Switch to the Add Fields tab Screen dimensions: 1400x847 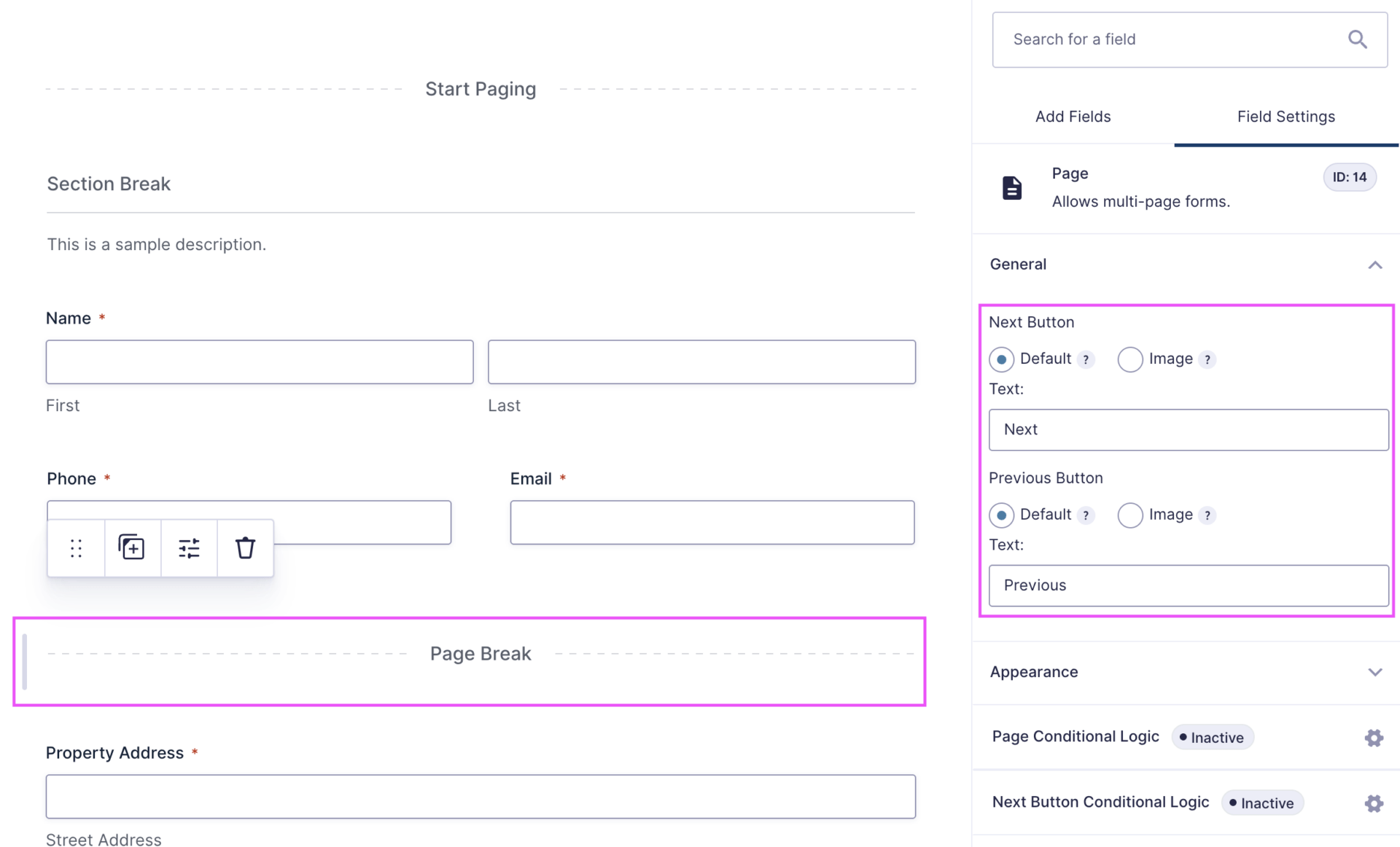click(x=1073, y=117)
